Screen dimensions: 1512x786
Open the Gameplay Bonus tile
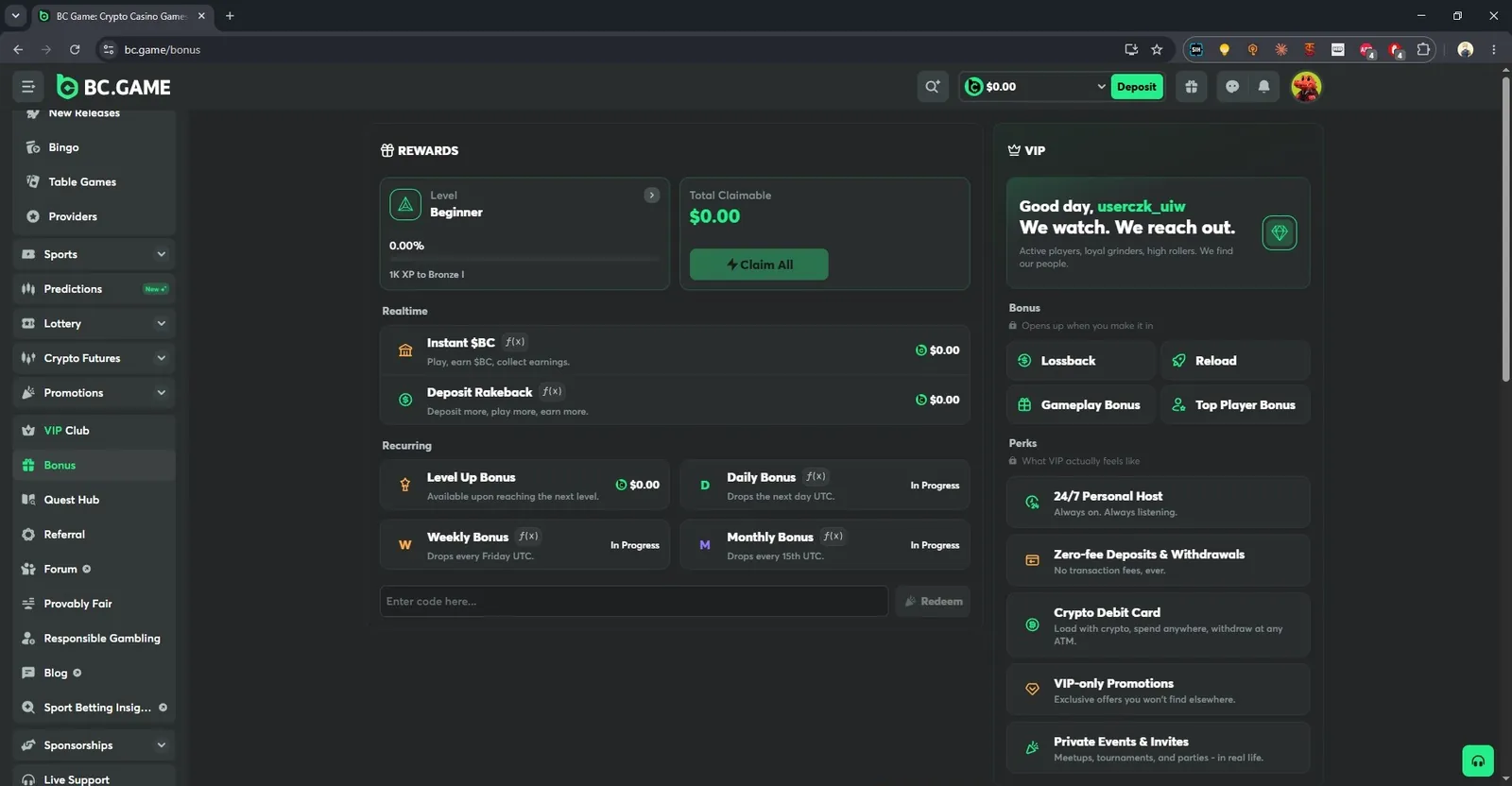pyautogui.click(x=1081, y=404)
